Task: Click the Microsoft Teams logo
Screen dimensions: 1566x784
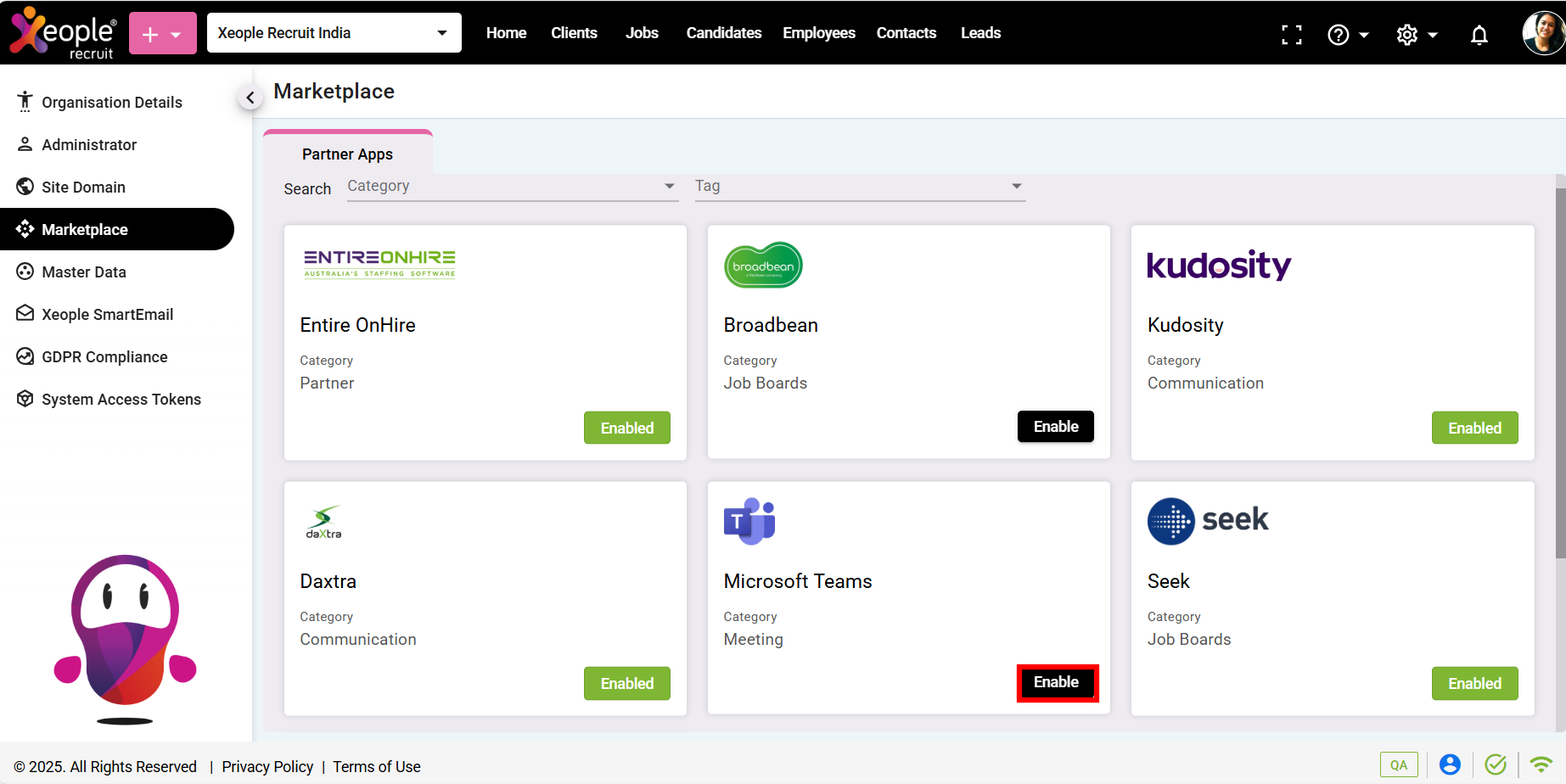Action: point(749,521)
